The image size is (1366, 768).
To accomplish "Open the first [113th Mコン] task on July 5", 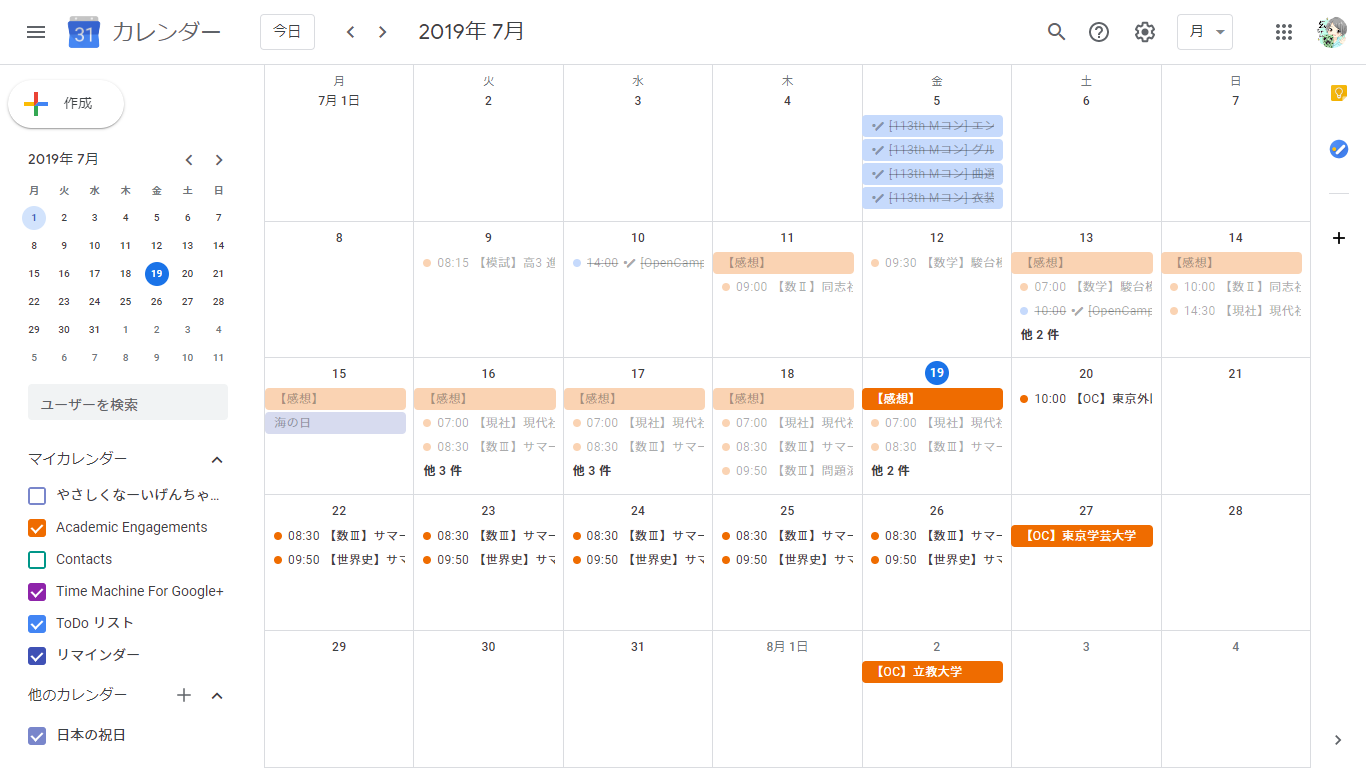I will [x=933, y=126].
